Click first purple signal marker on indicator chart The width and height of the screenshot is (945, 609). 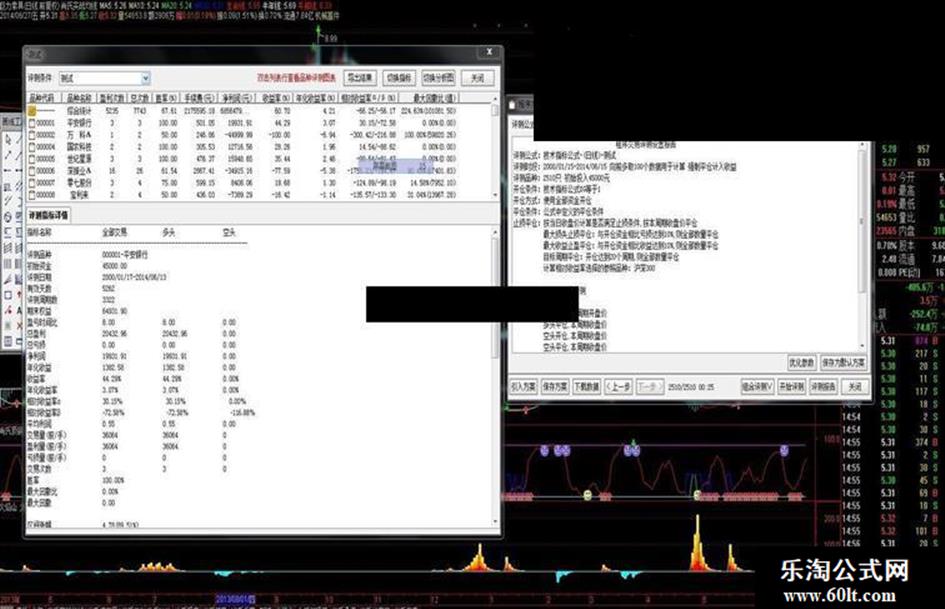pyautogui.click(x=545, y=450)
